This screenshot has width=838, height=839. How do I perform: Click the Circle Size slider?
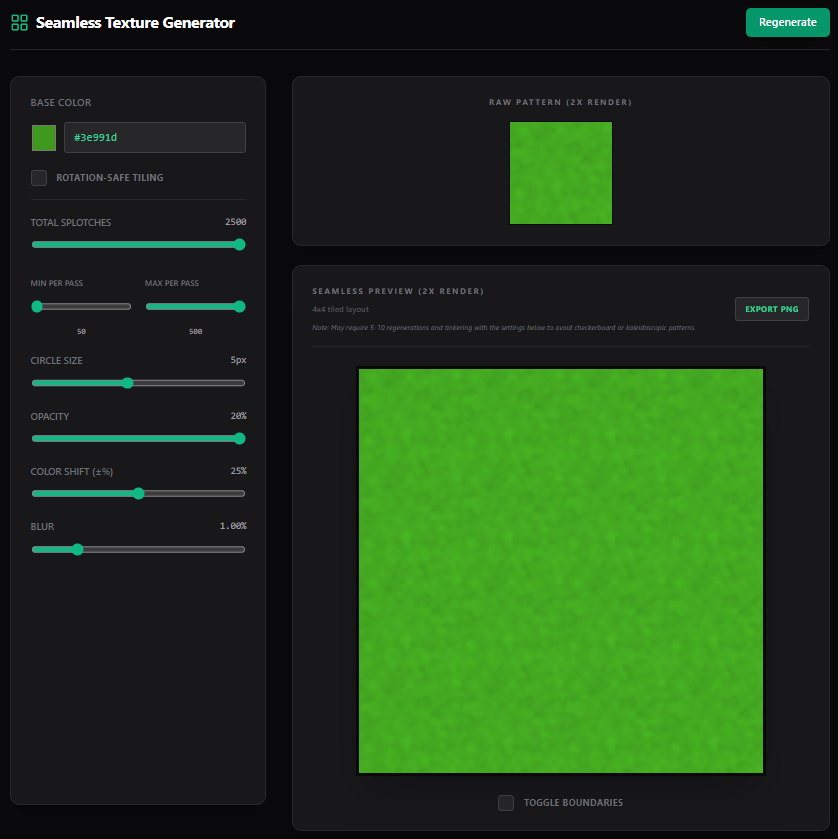coord(139,383)
